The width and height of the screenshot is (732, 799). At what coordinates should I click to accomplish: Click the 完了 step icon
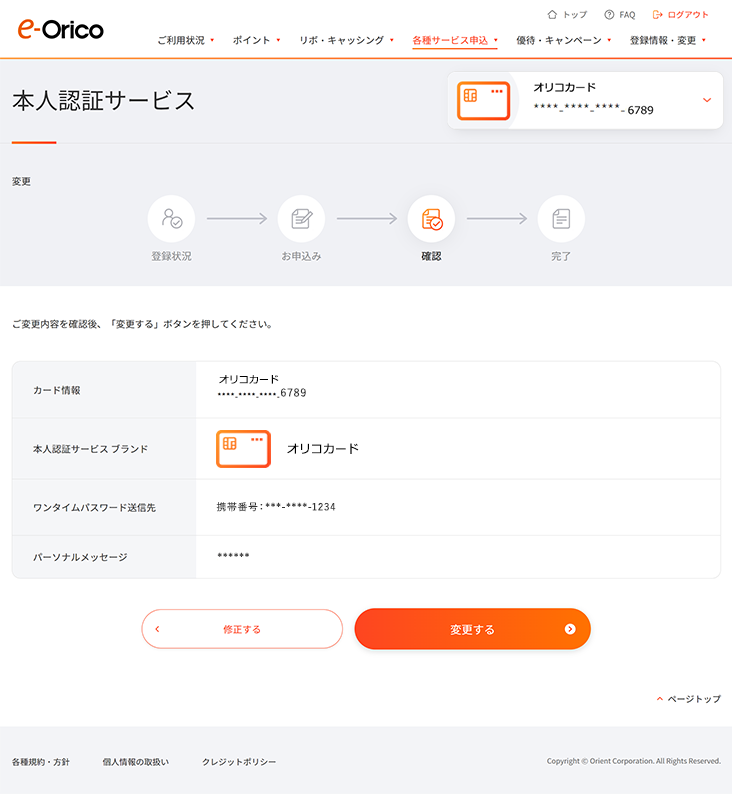click(561, 219)
